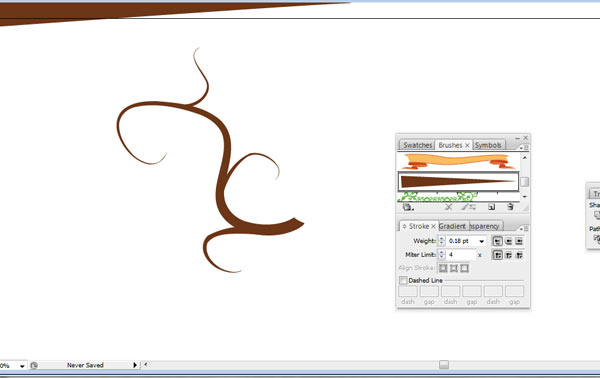Collapse the Brushes panel with the minimize icon
The width and height of the screenshot is (600, 378).
(517, 138)
